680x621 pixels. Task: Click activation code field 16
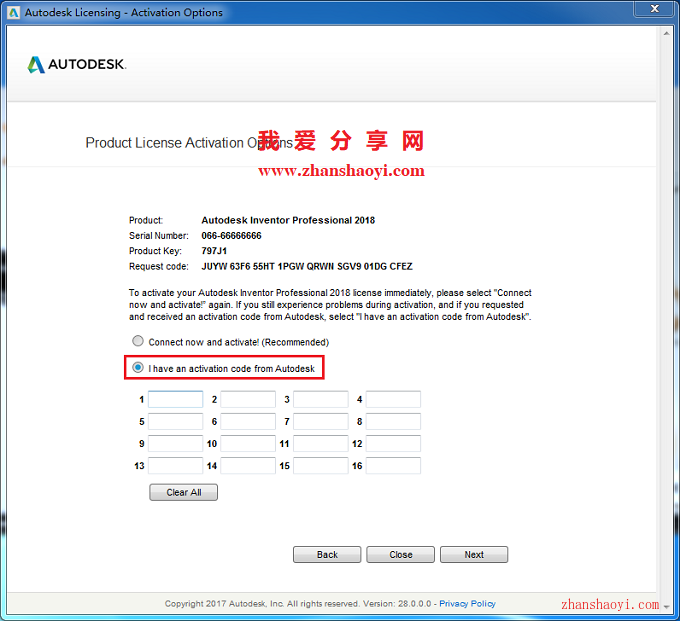point(393,466)
